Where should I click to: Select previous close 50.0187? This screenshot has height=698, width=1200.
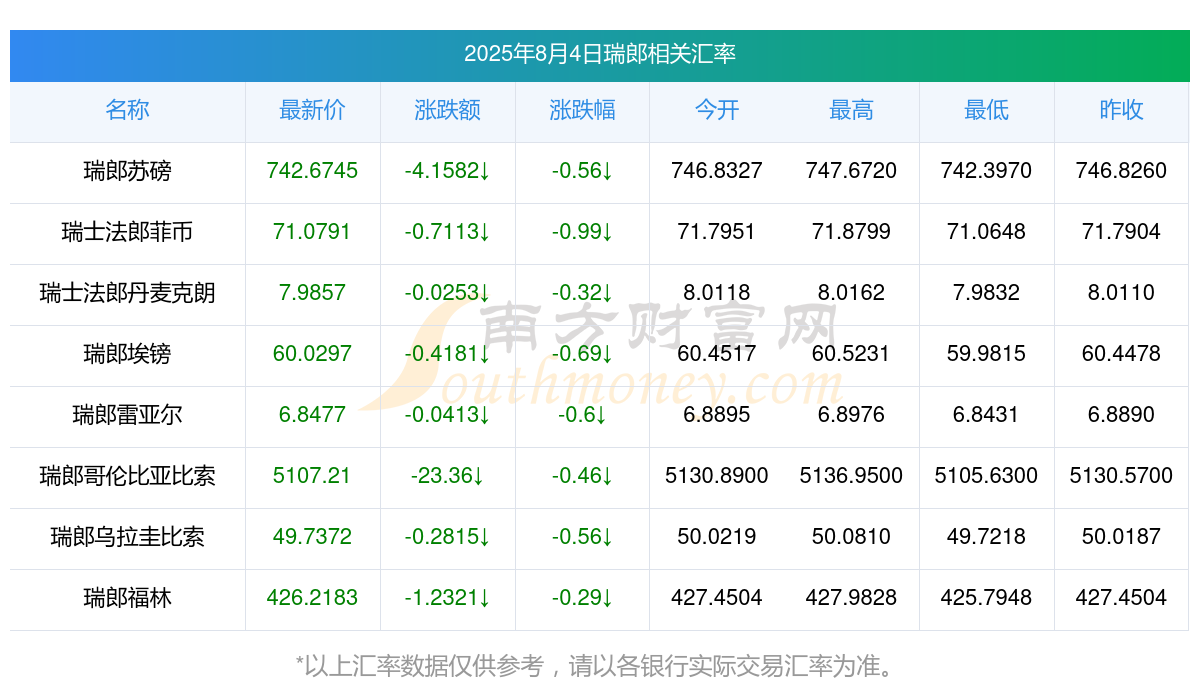pos(1121,536)
